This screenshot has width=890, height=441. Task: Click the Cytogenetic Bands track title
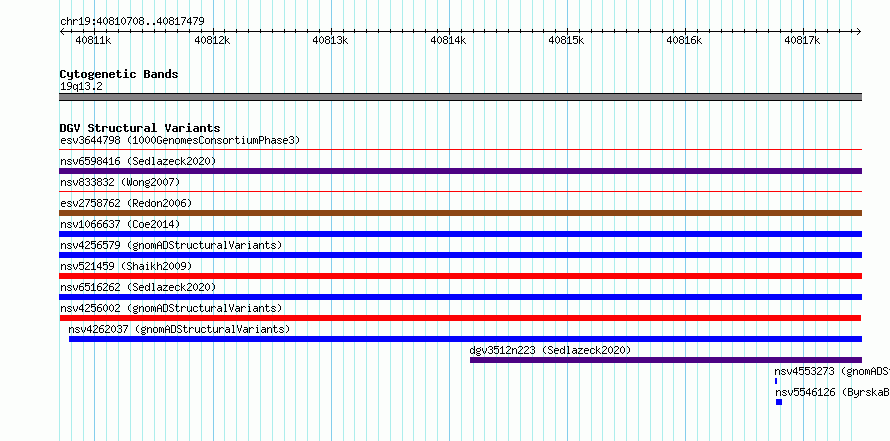(x=119, y=74)
